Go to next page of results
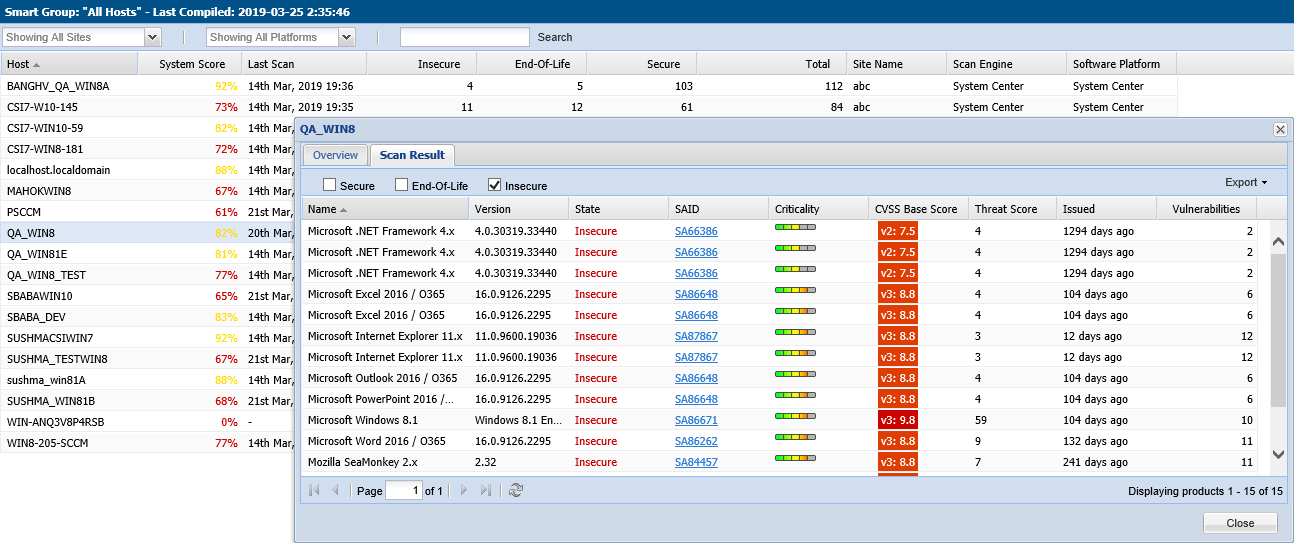This screenshot has width=1294, height=543. pos(464,491)
